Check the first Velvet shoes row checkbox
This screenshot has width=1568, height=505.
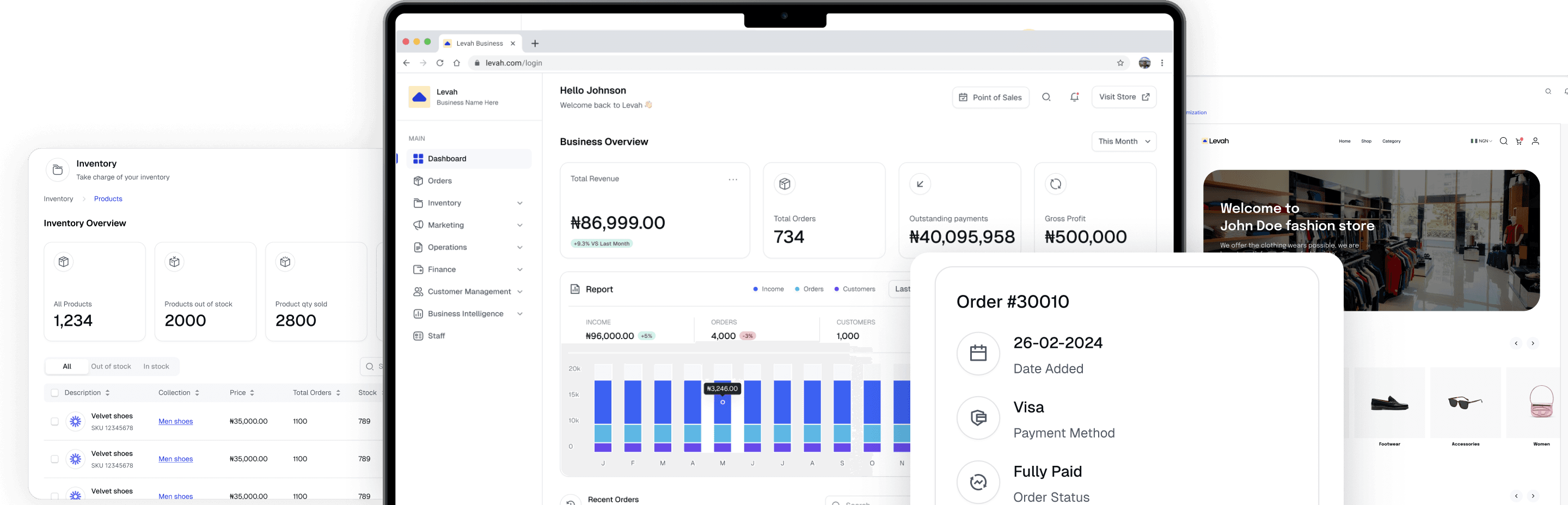click(x=54, y=421)
